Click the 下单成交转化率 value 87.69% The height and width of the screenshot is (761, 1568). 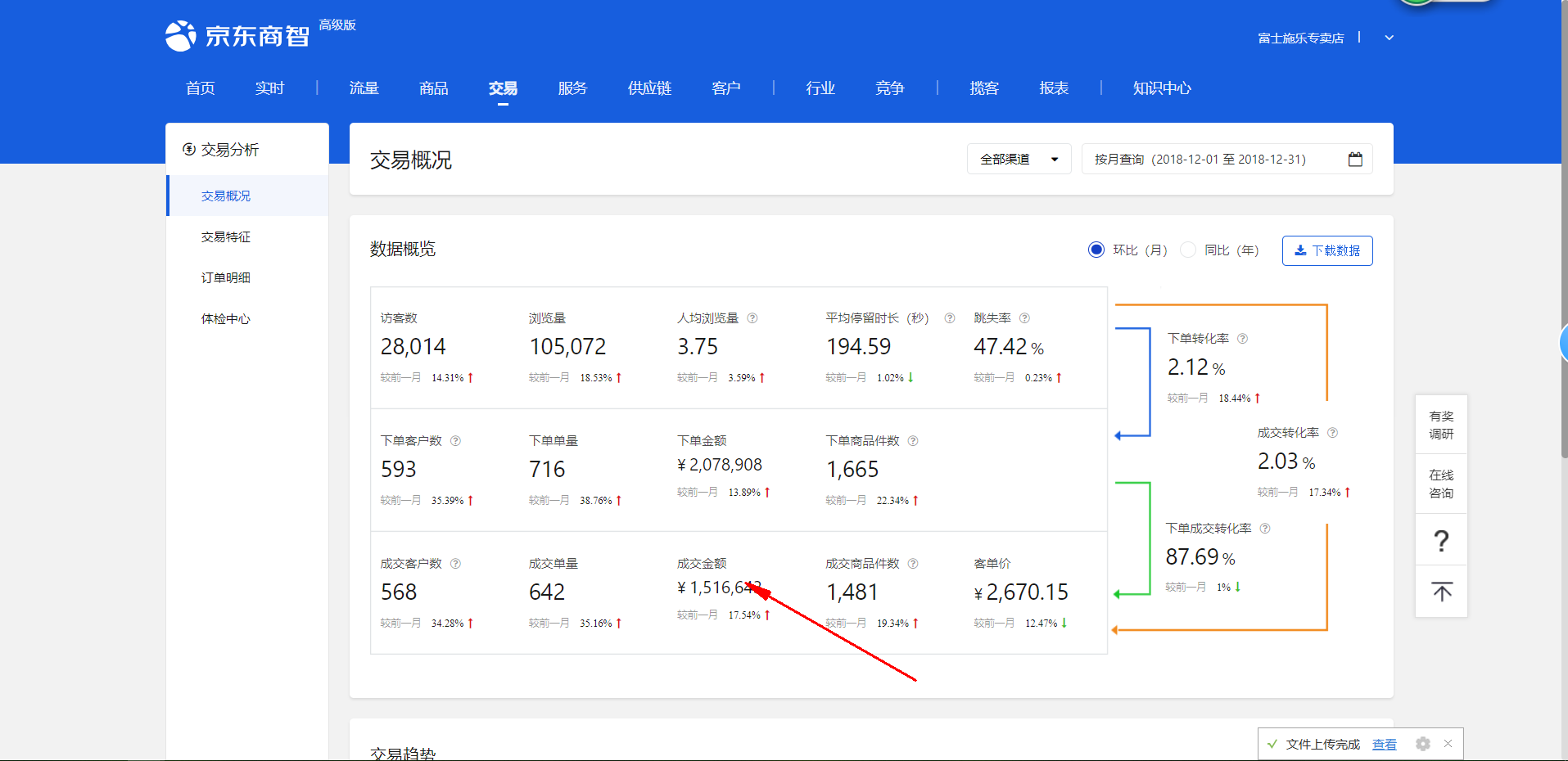click(x=1200, y=557)
